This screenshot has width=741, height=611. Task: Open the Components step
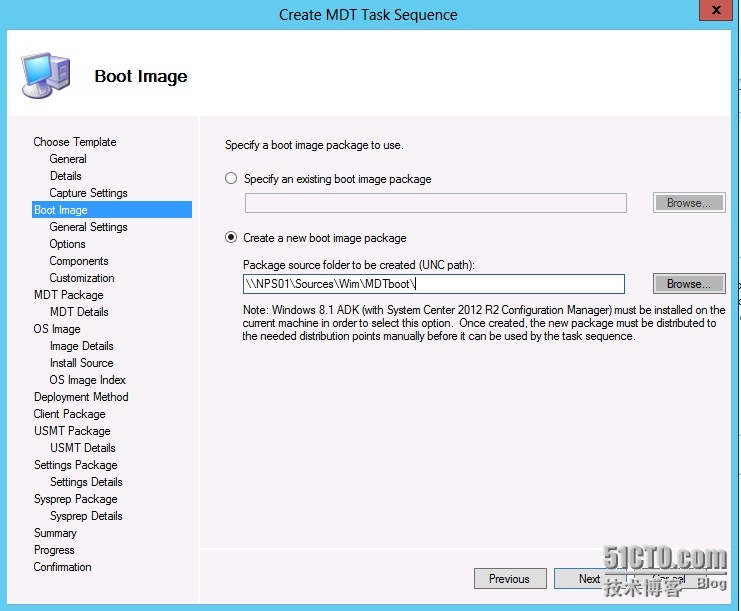point(79,261)
